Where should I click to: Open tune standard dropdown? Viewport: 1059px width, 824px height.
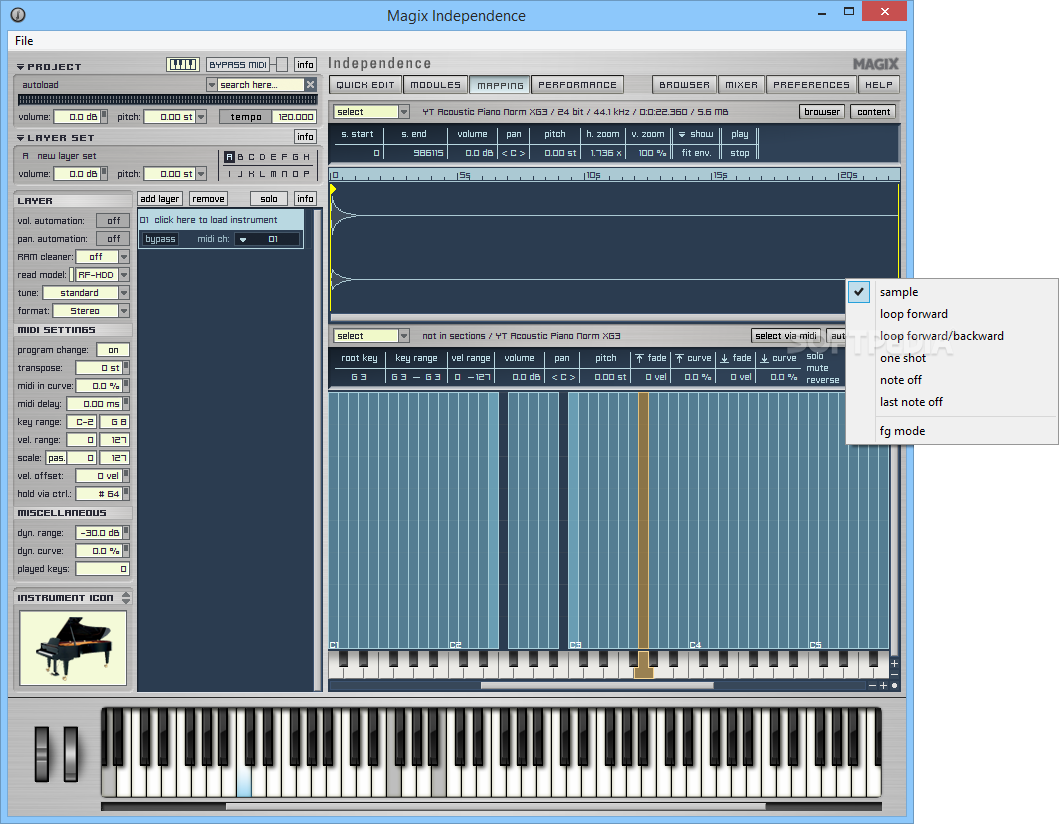pos(124,293)
